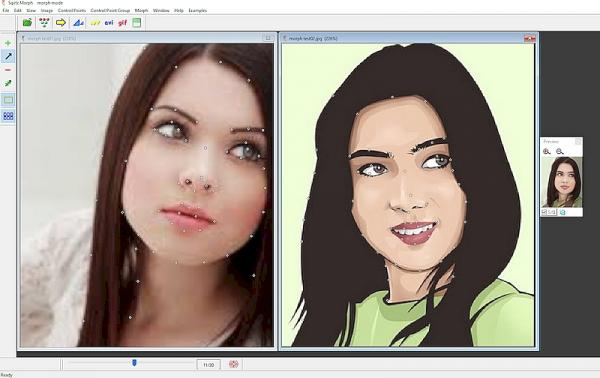Screen dimensions: 600x378
Task: Select the green plus add-point tool
Action: 8,43
